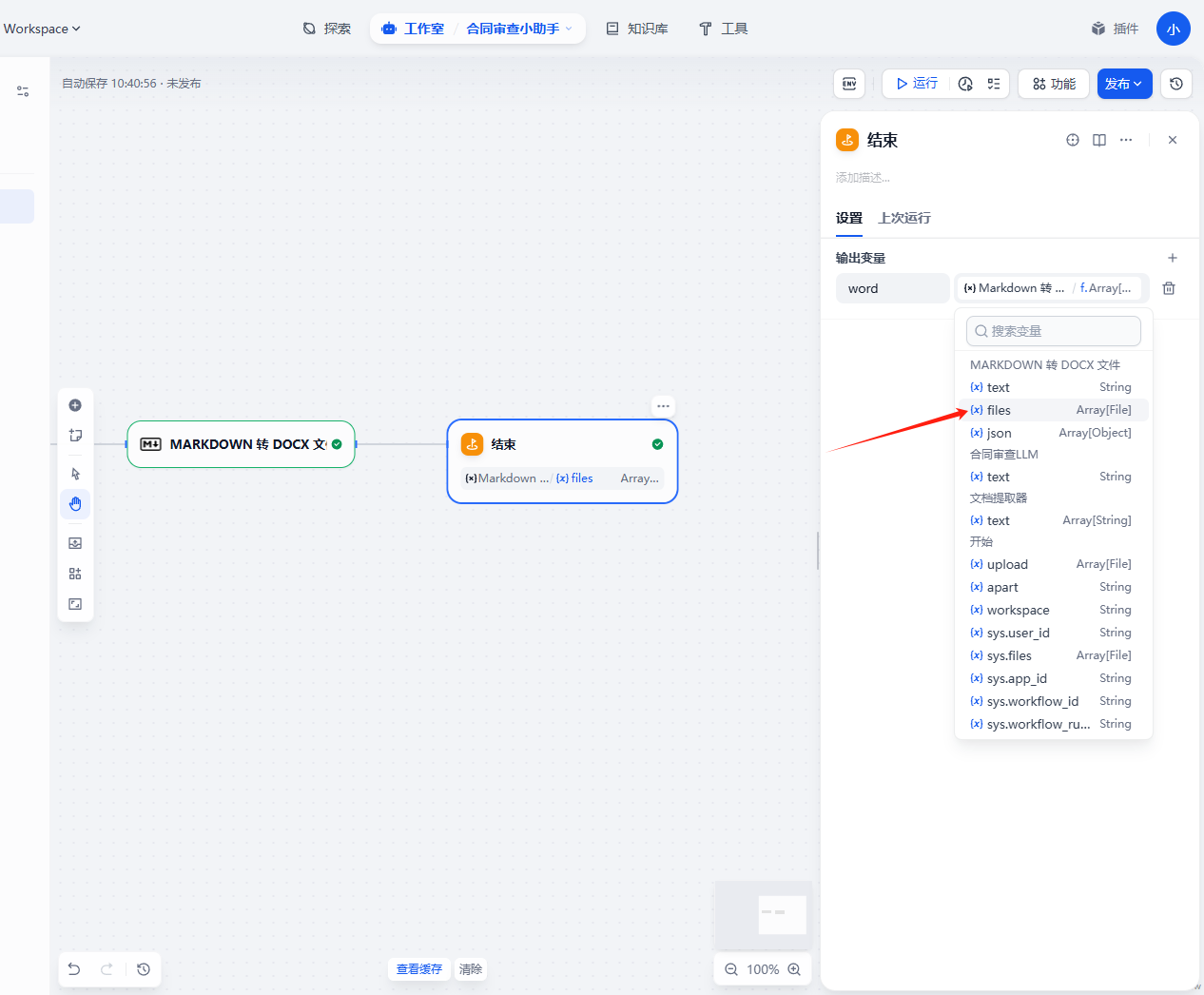Click the minimap thumbnail
Screen dimensions: 1204x995
(x=763, y=915)
